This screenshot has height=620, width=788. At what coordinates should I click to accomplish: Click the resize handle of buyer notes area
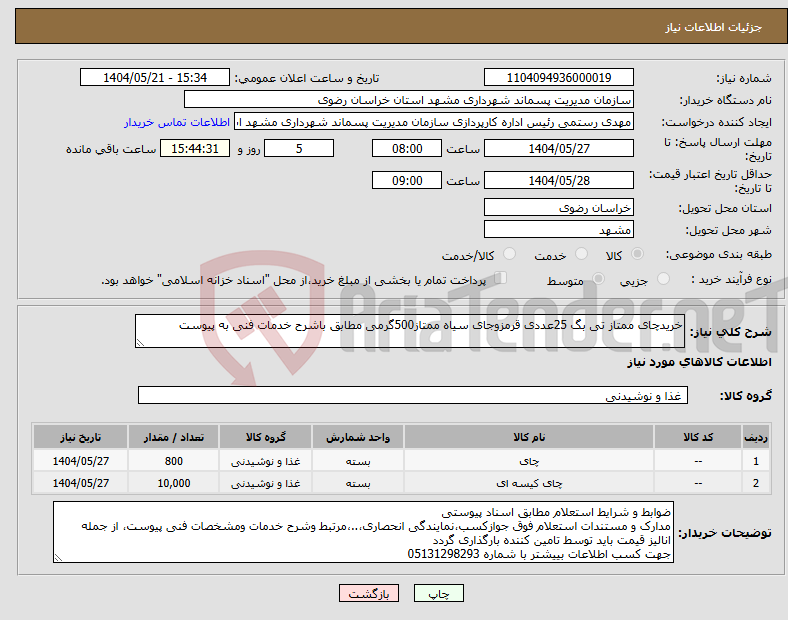[58, 558]
